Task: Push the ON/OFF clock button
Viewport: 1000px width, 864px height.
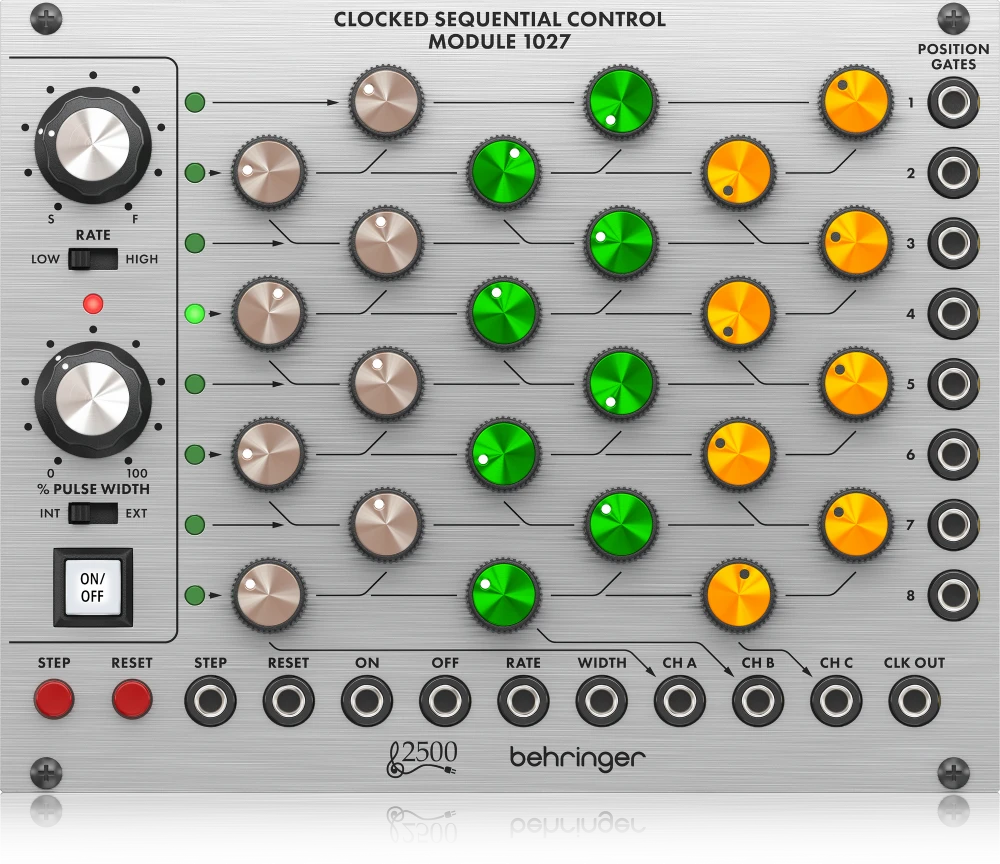Action: pos(93,587)
